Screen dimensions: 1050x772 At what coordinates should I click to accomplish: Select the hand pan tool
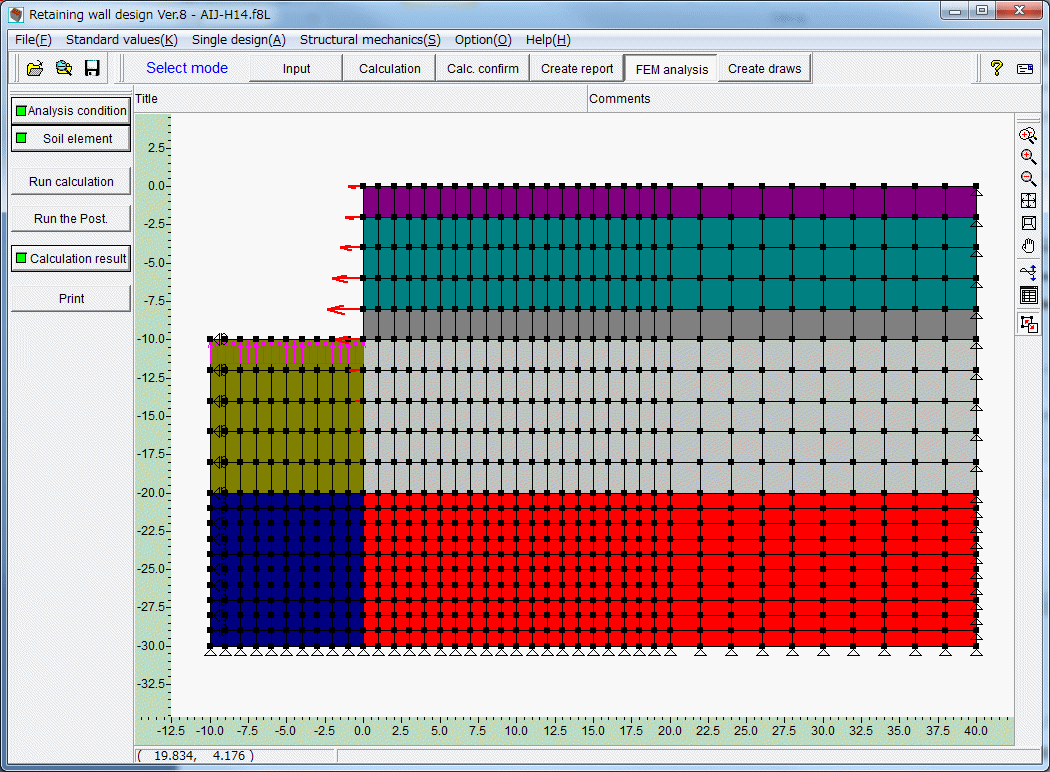pyautogui.click(x=1029, y=246)
